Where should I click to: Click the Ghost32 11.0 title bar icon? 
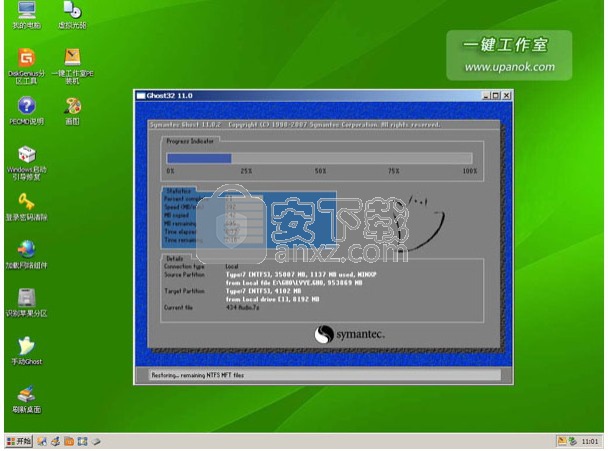click(x=140, y=95)
